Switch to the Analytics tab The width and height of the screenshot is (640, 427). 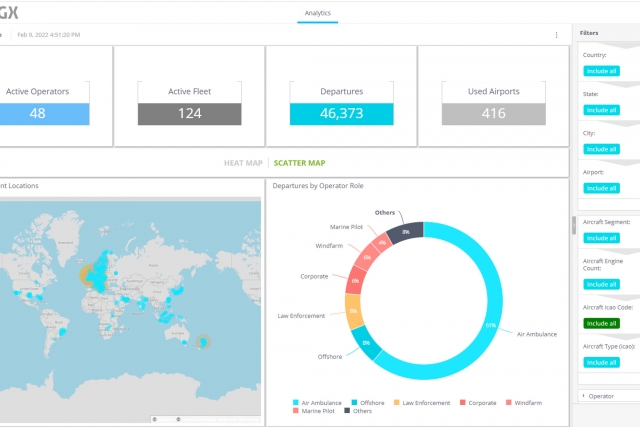tap(318, 13)
